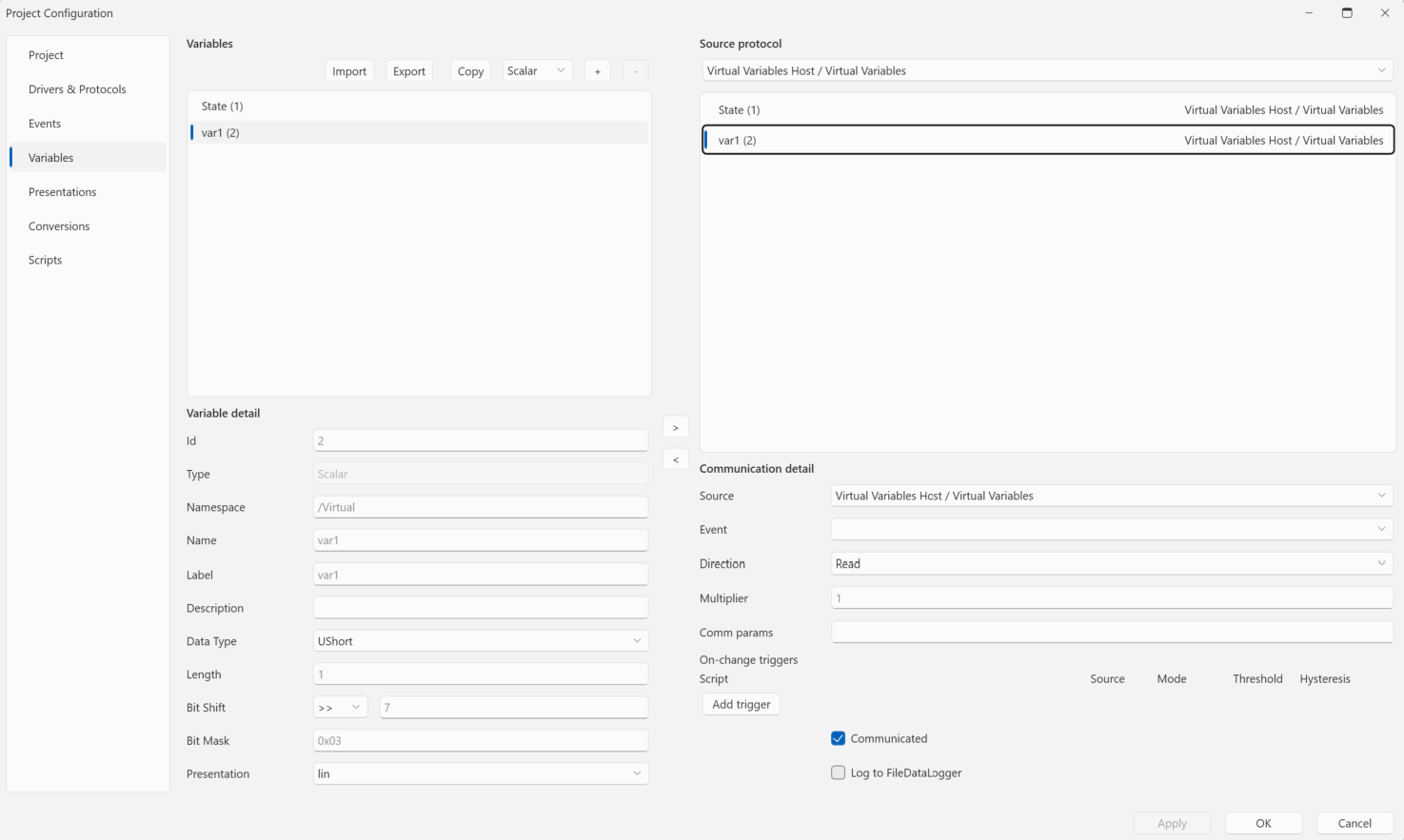Click the Add trigger button

(x=741, y=704)
